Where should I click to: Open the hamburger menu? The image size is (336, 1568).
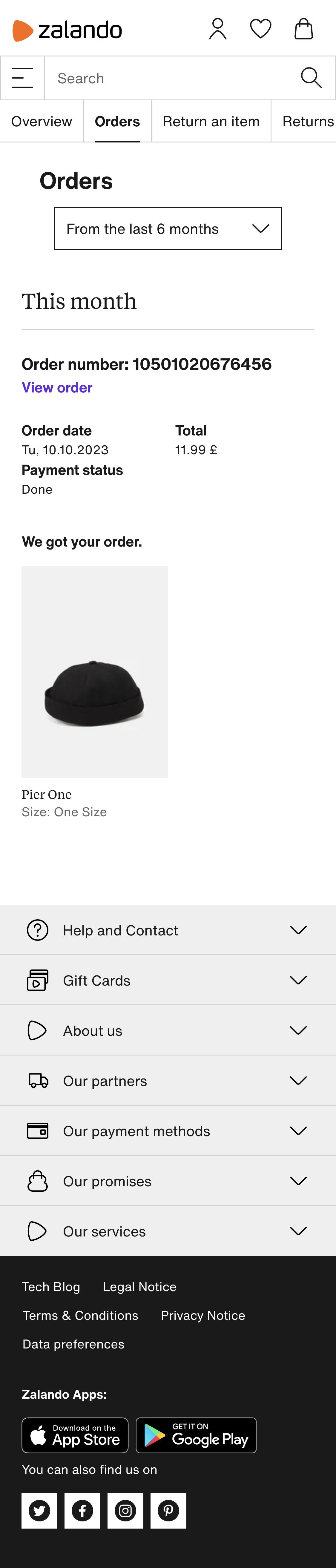pyautogui.click(x=22, y=77)
